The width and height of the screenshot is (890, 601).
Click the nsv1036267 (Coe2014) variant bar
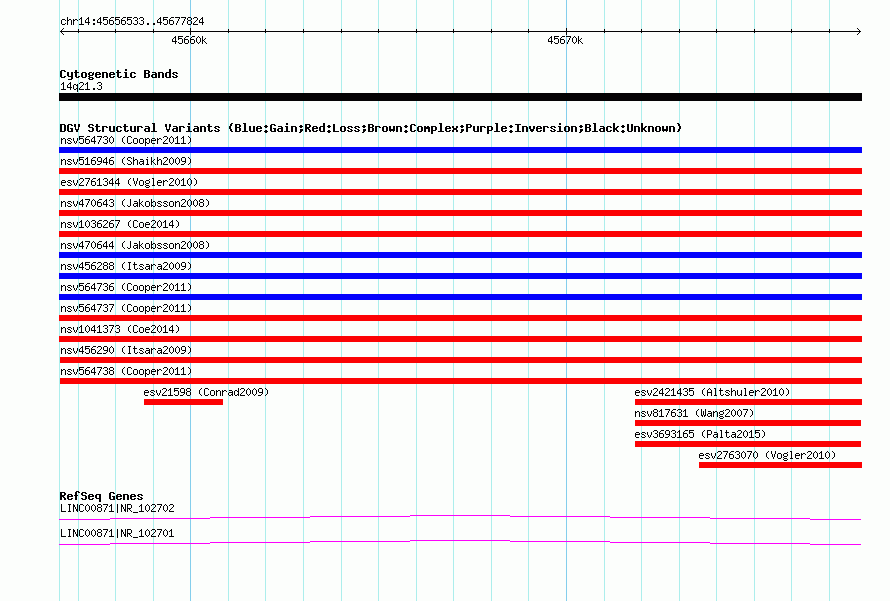coord(460,234)
